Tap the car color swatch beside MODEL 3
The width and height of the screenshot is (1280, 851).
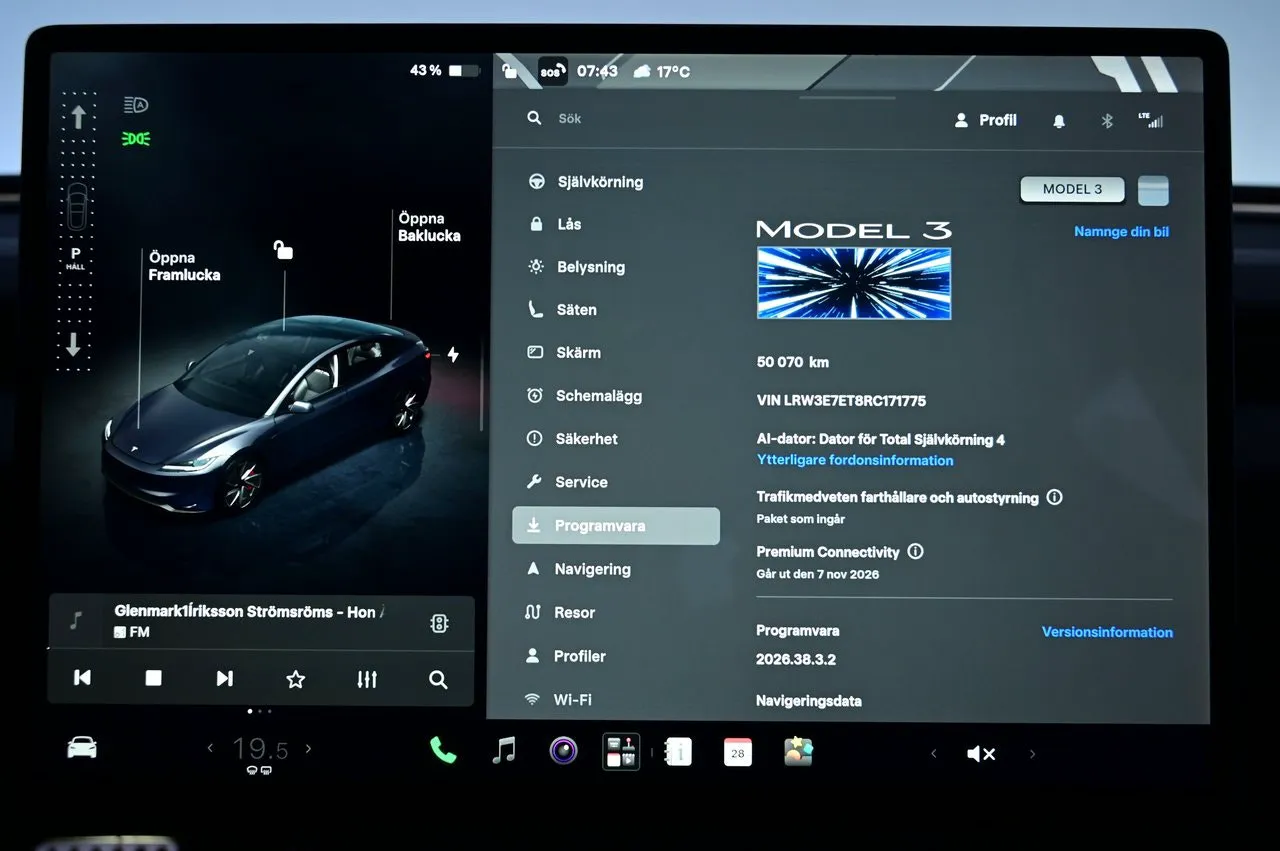1153,190
